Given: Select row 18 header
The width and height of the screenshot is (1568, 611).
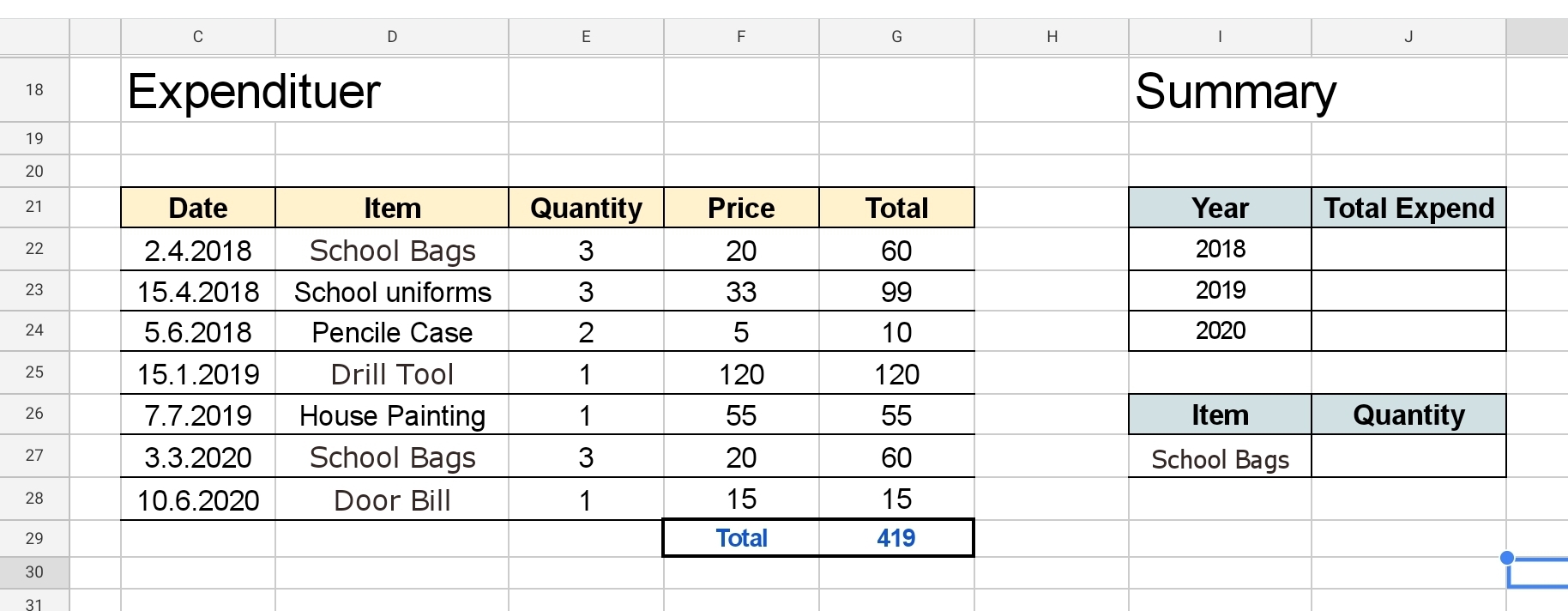Looking at the screenshot, I should pos(34,90).
